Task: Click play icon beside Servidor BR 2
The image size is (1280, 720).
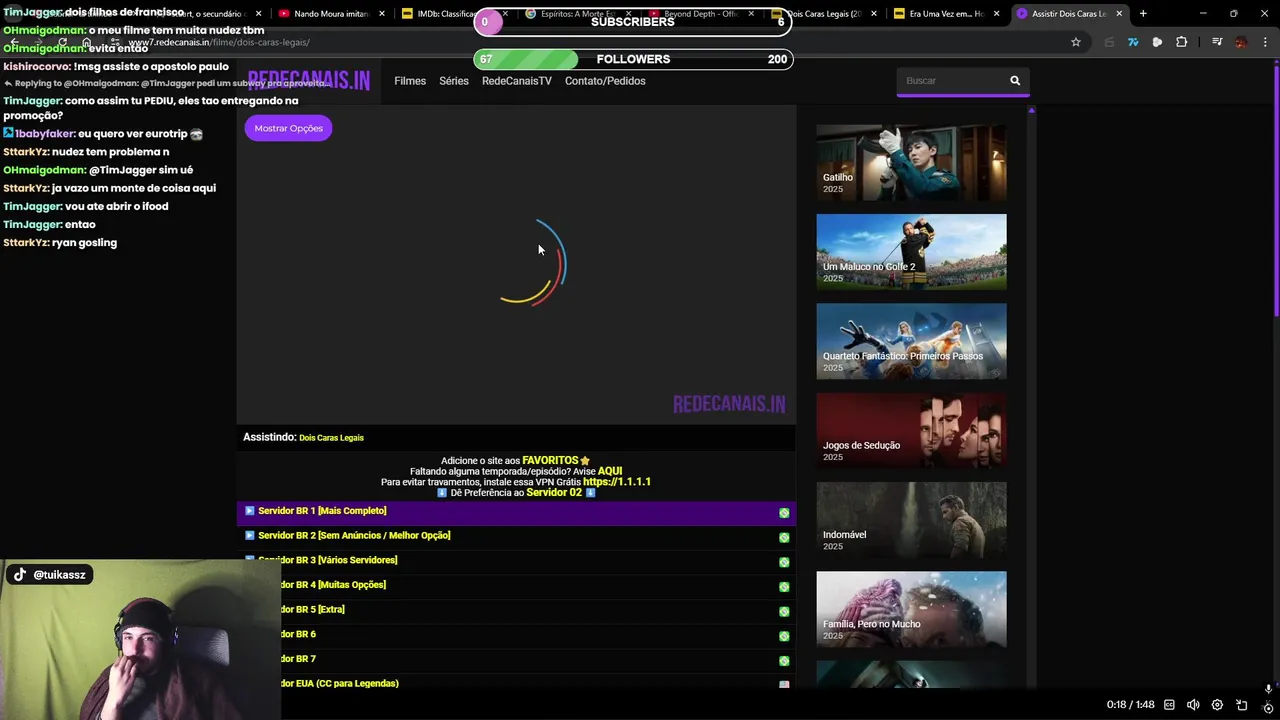Action: (x=250, y=536)
